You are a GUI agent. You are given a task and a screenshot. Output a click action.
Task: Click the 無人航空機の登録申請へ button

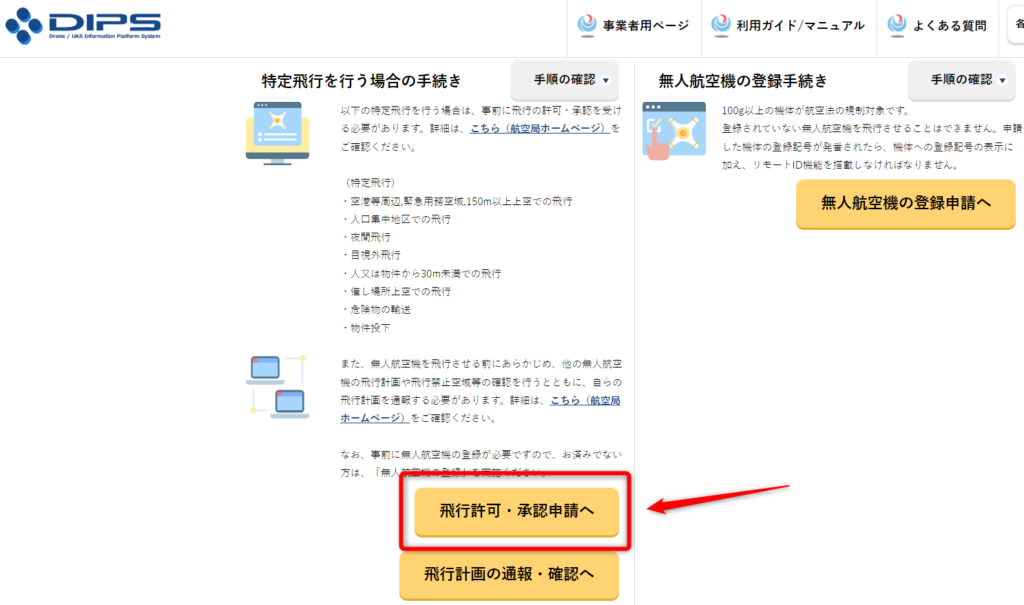point(905,204)
